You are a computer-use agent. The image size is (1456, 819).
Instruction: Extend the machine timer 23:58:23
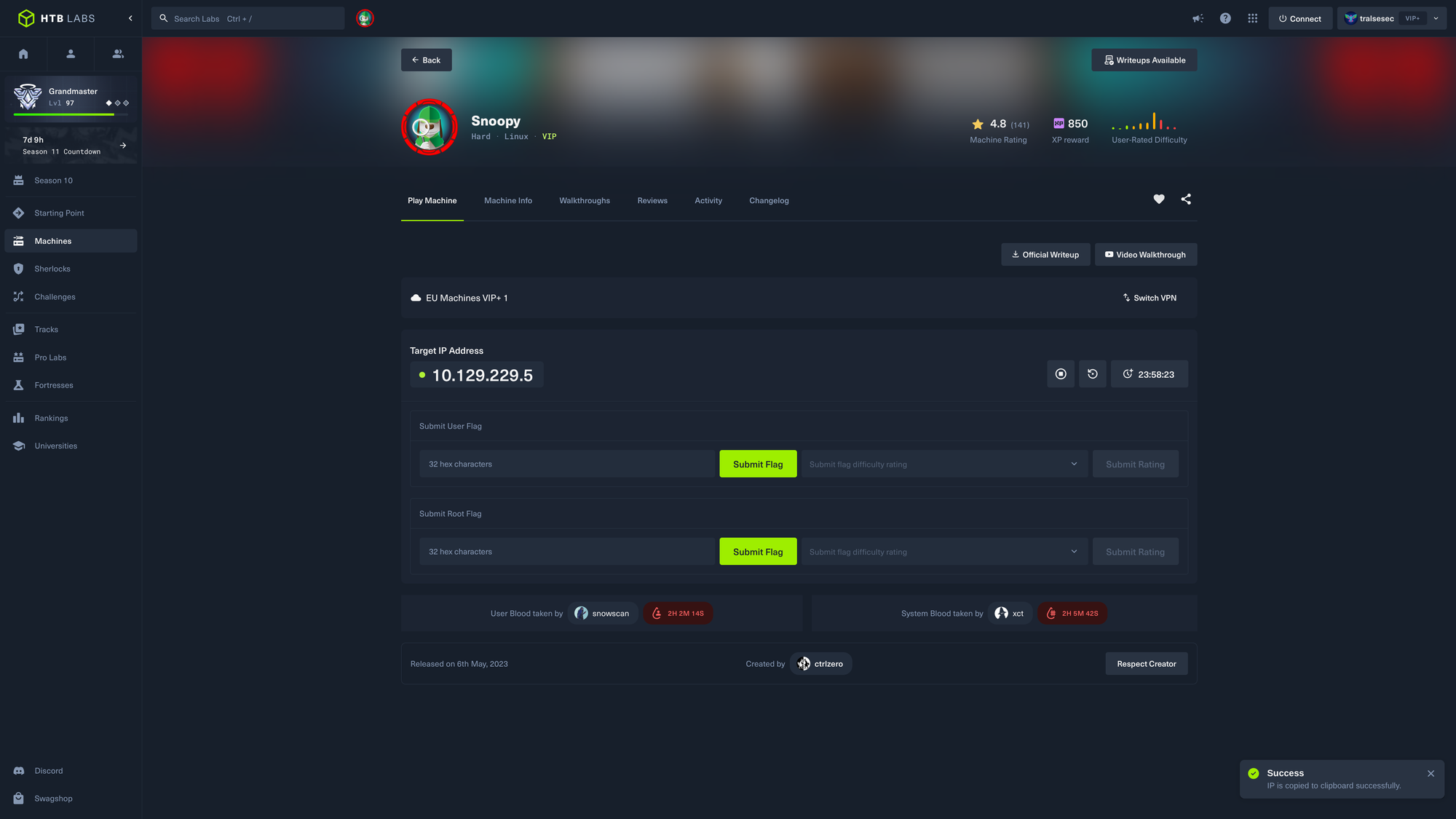(x=1150, y=374)
